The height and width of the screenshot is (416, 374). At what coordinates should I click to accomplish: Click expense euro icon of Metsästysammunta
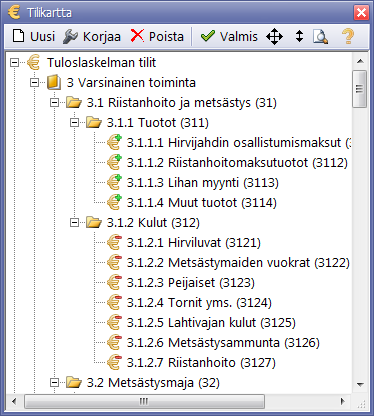pos(114,342)
